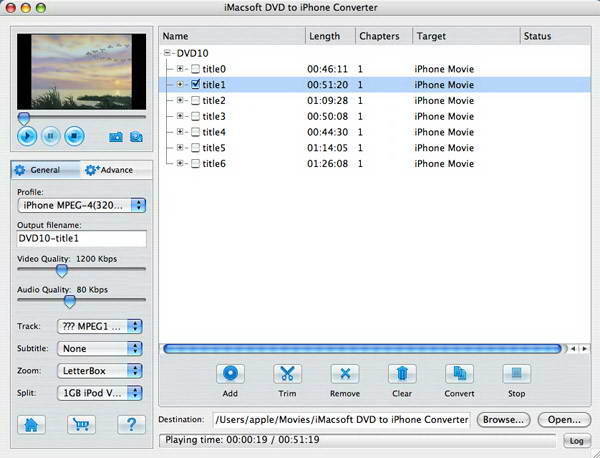
Task: Open the Split dropdown
Action: [x=99, y=393]
